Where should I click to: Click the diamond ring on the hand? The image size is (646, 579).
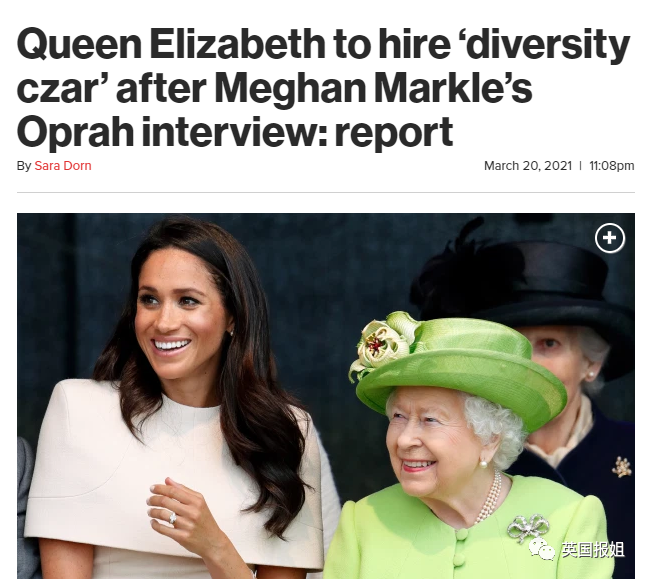[173, 517]
